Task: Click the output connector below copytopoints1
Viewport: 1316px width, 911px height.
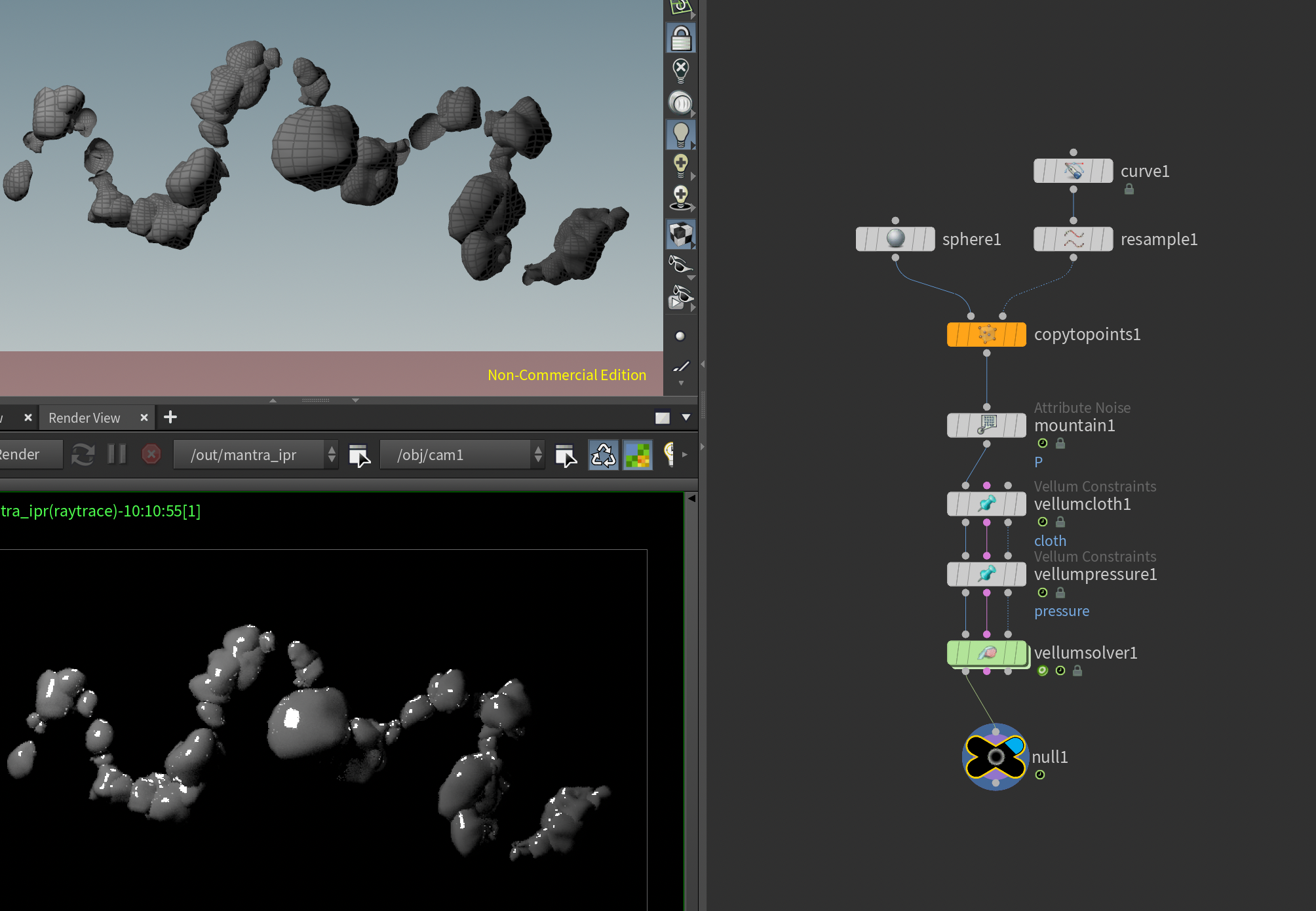Action: click(x=986, y=353)
